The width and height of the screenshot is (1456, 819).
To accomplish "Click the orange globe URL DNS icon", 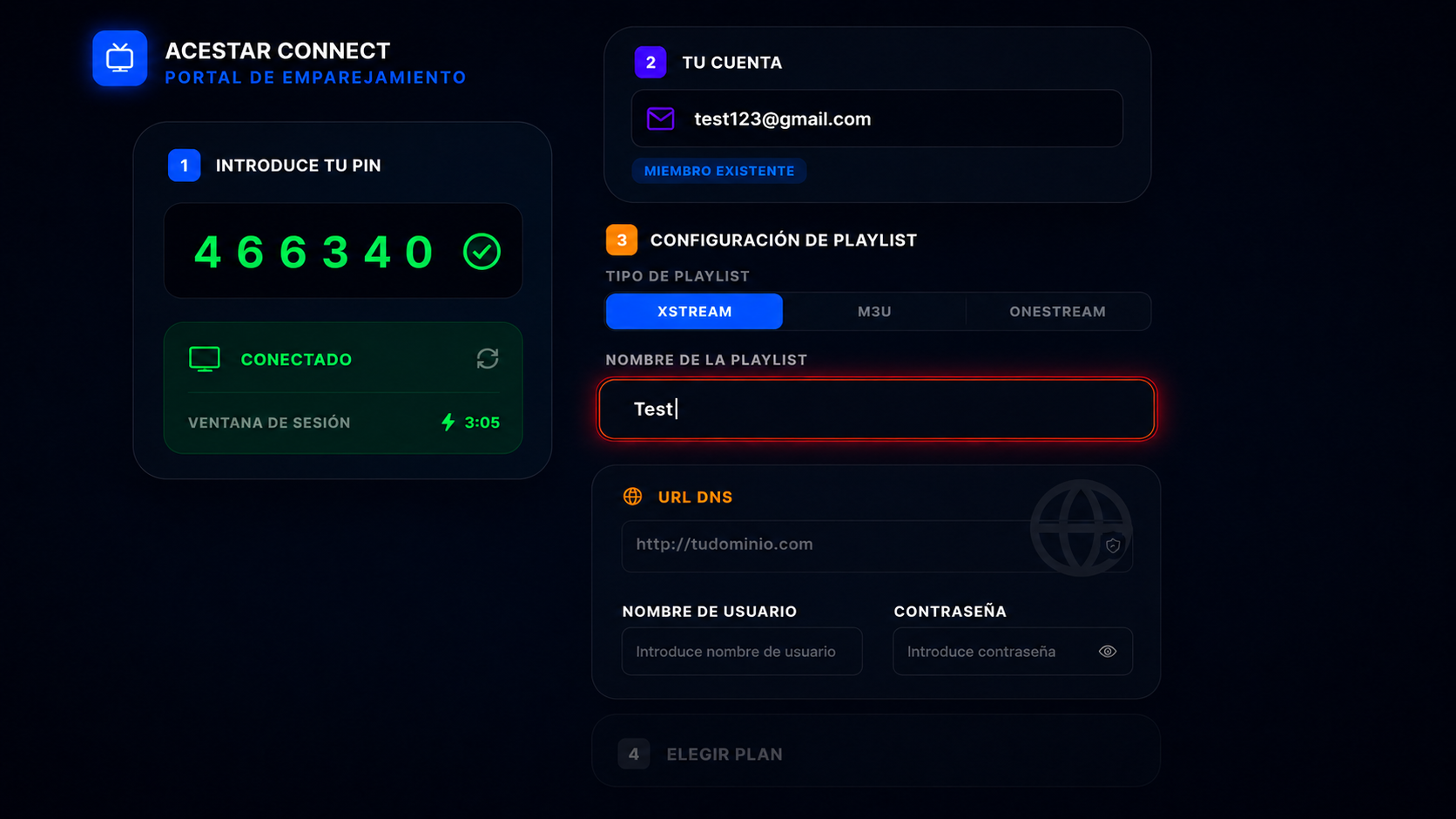I will [633, 497].
